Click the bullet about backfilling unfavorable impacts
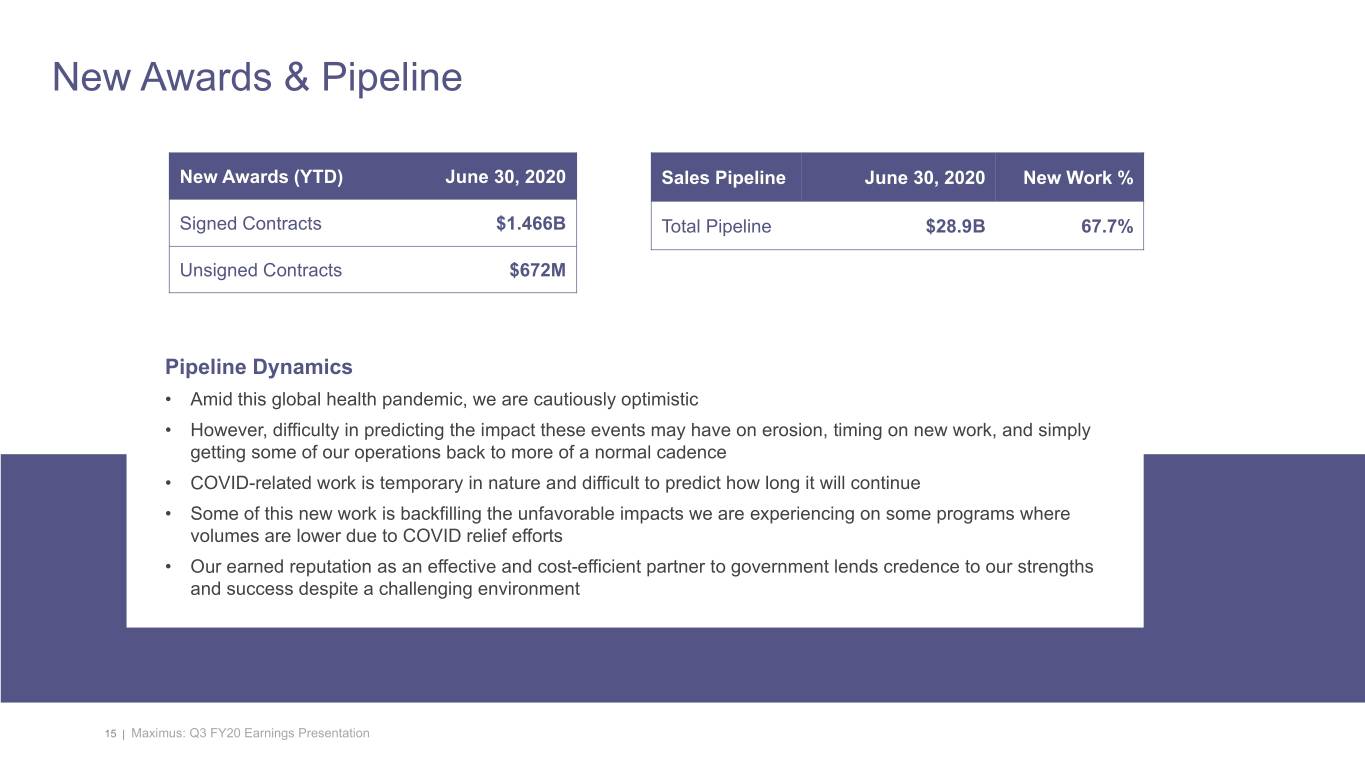Image resolution: width=1365 pixels, height=768 pixels. 630,524
